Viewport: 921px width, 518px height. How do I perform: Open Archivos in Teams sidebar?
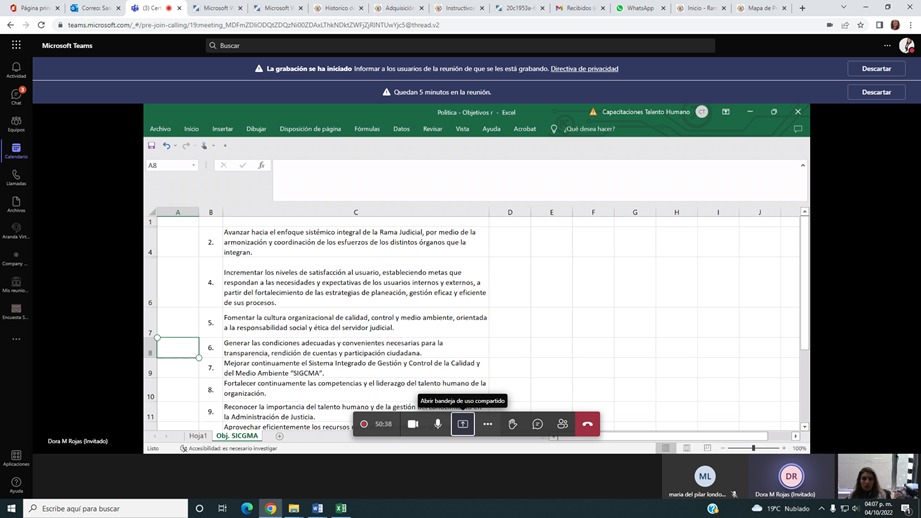[x=16, y=204]
